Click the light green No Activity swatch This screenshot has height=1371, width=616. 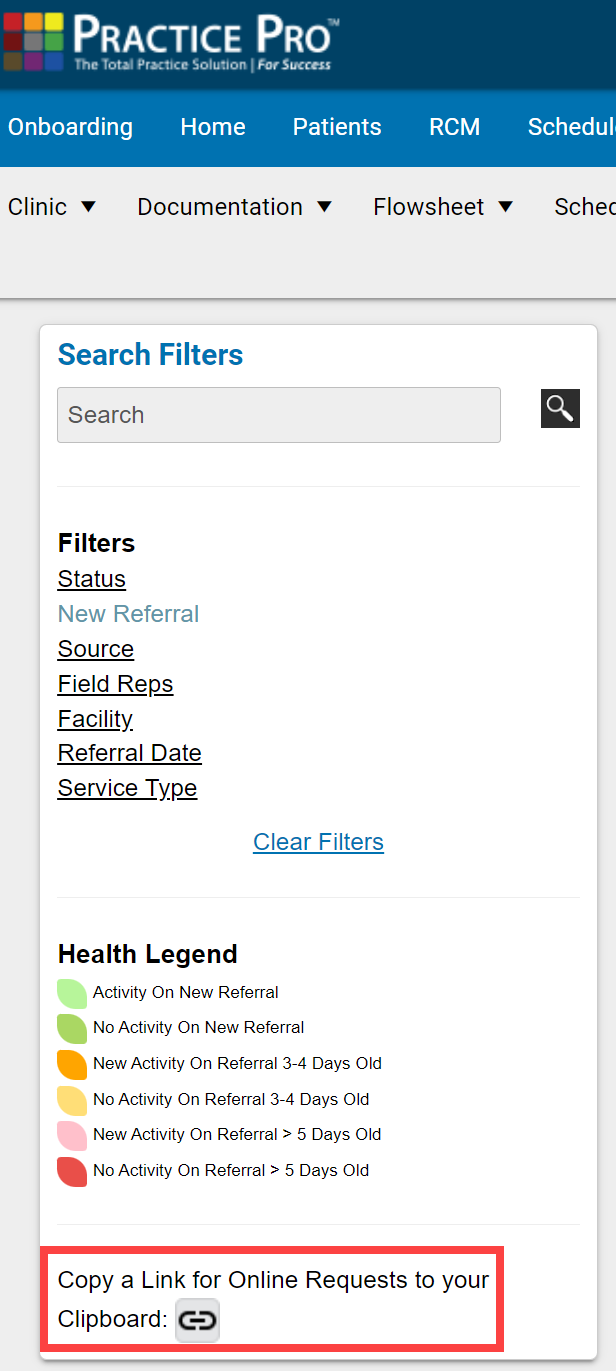click(x=71, y=1028)
